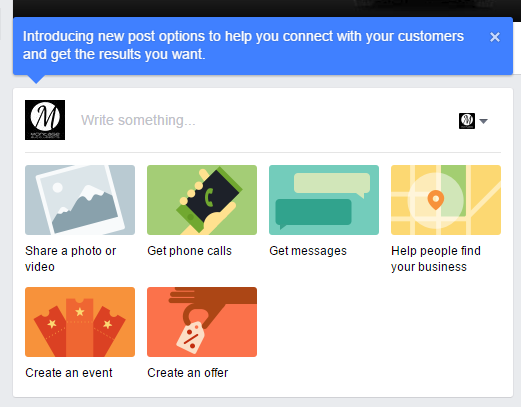Expand the posting identity dropdown arrow
The image size is (521, 407).
pyautogui.click(x=483, y=121)
